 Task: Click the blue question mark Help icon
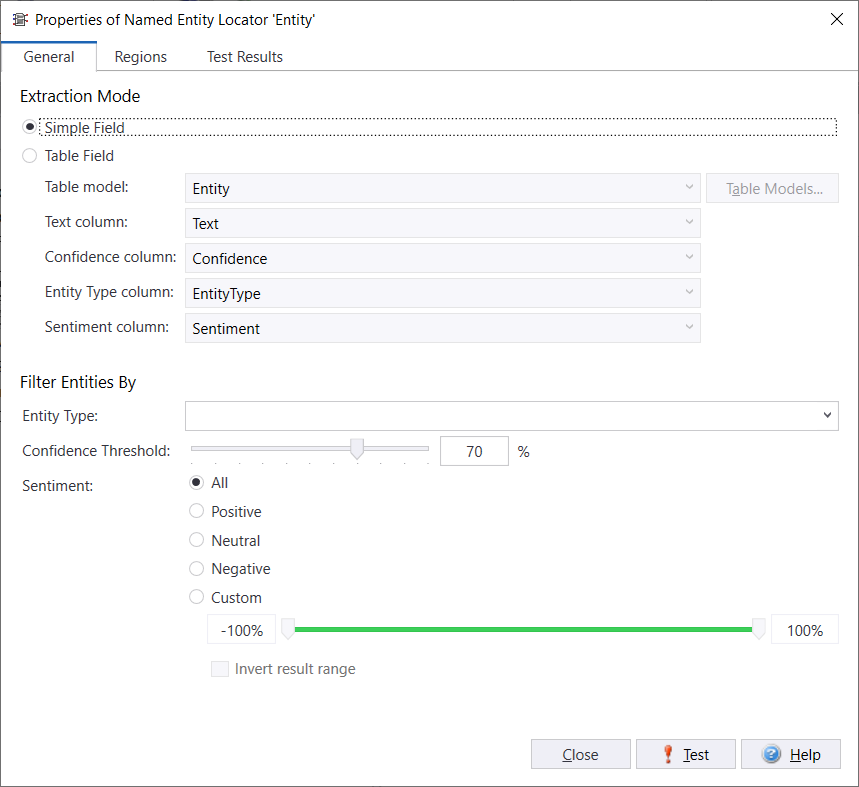tap(771, 755)
